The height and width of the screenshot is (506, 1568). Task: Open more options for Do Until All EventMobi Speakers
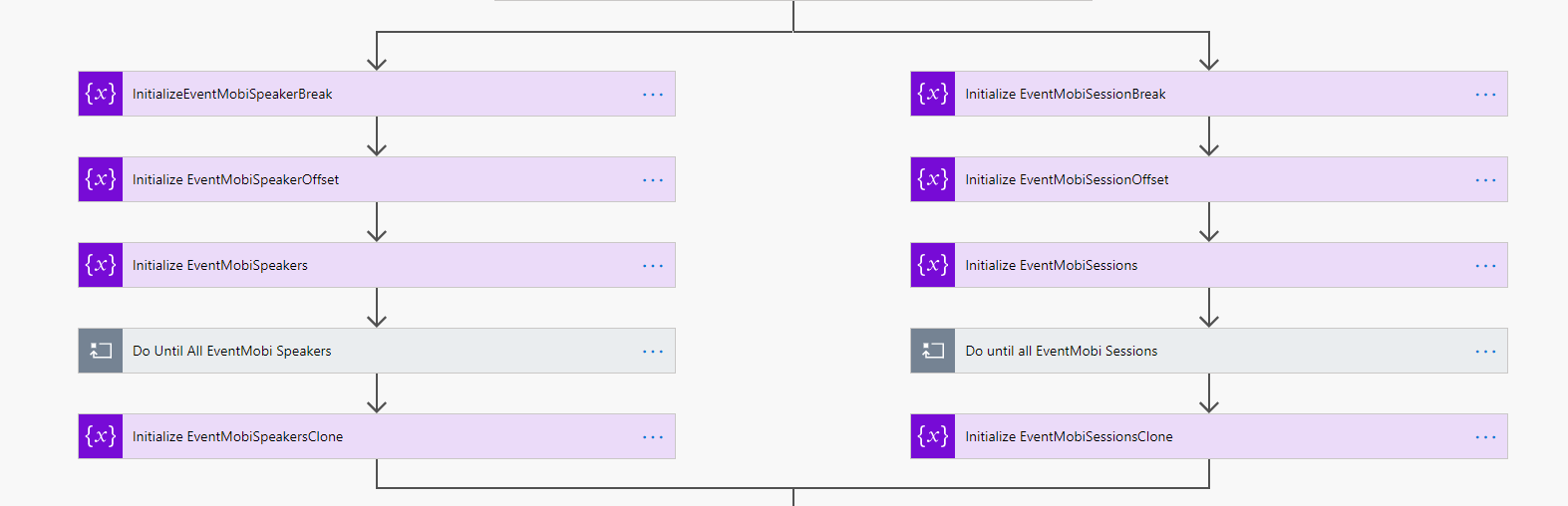point(653,352)
